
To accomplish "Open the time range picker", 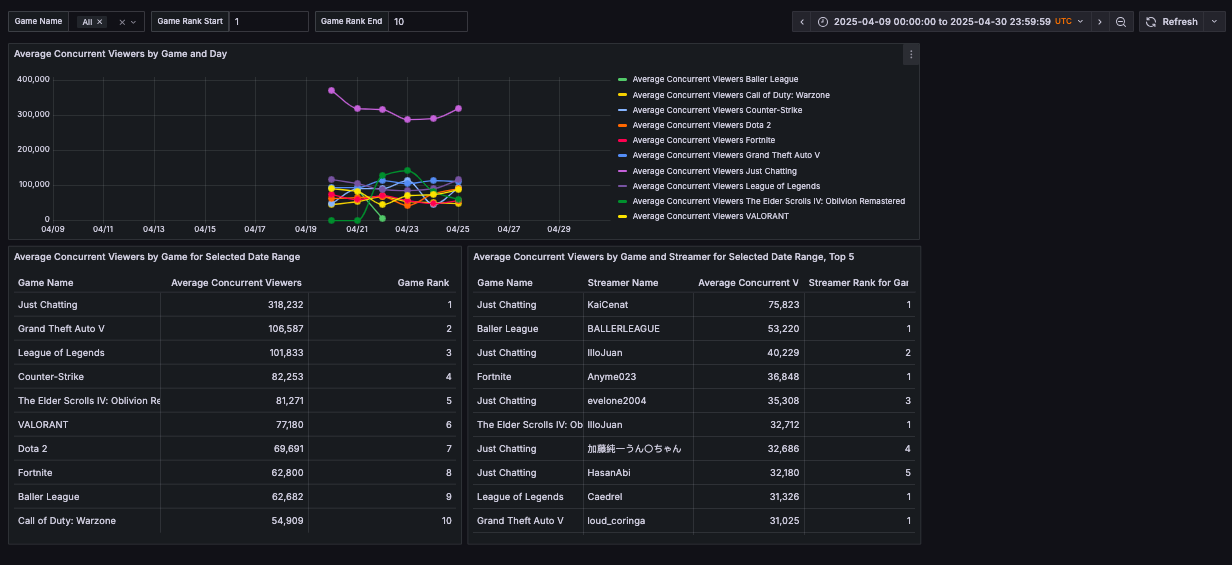I will tap(948, 22).
